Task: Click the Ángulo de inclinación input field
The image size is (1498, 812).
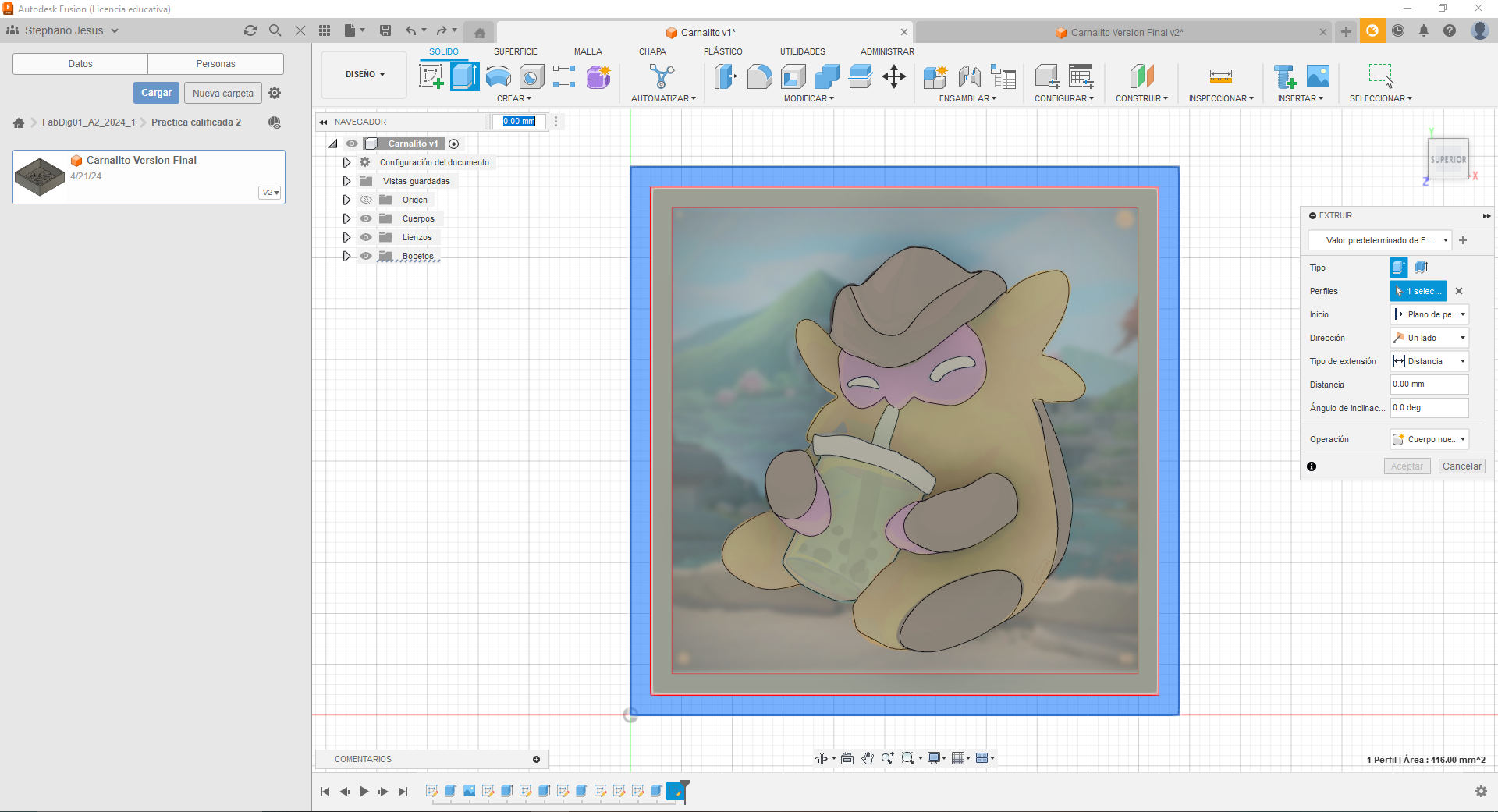Action: click(1429, 408)
